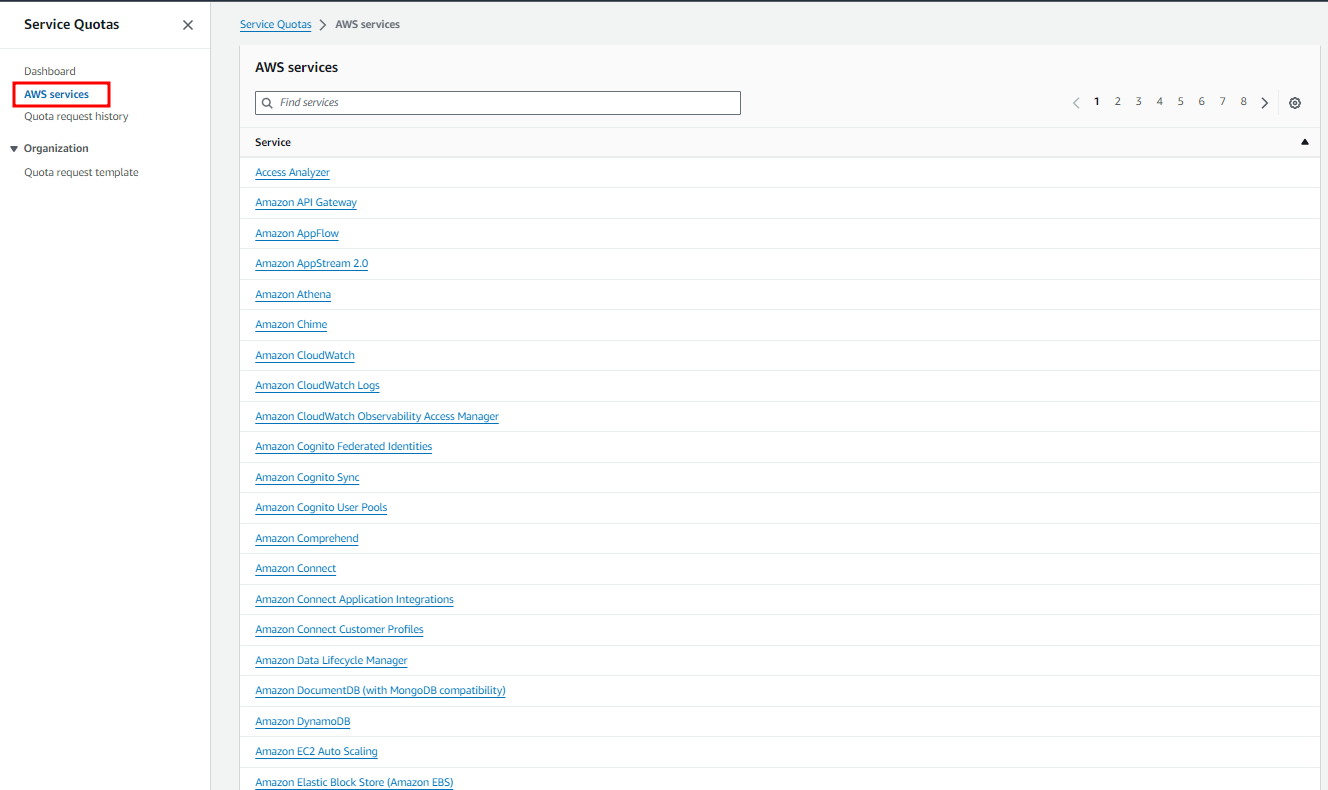Open the Amazon Connect link
This screenshot has width=1328, height=790.
click(296, 568)
